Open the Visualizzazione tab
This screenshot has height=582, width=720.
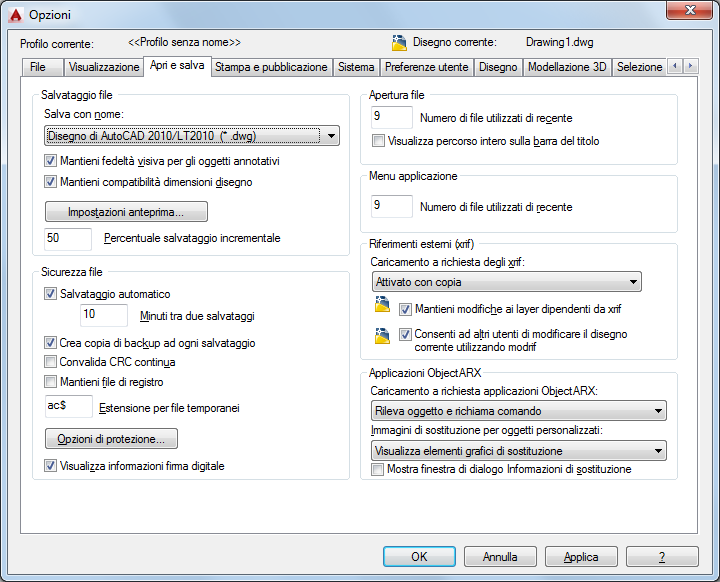[104, 67]
